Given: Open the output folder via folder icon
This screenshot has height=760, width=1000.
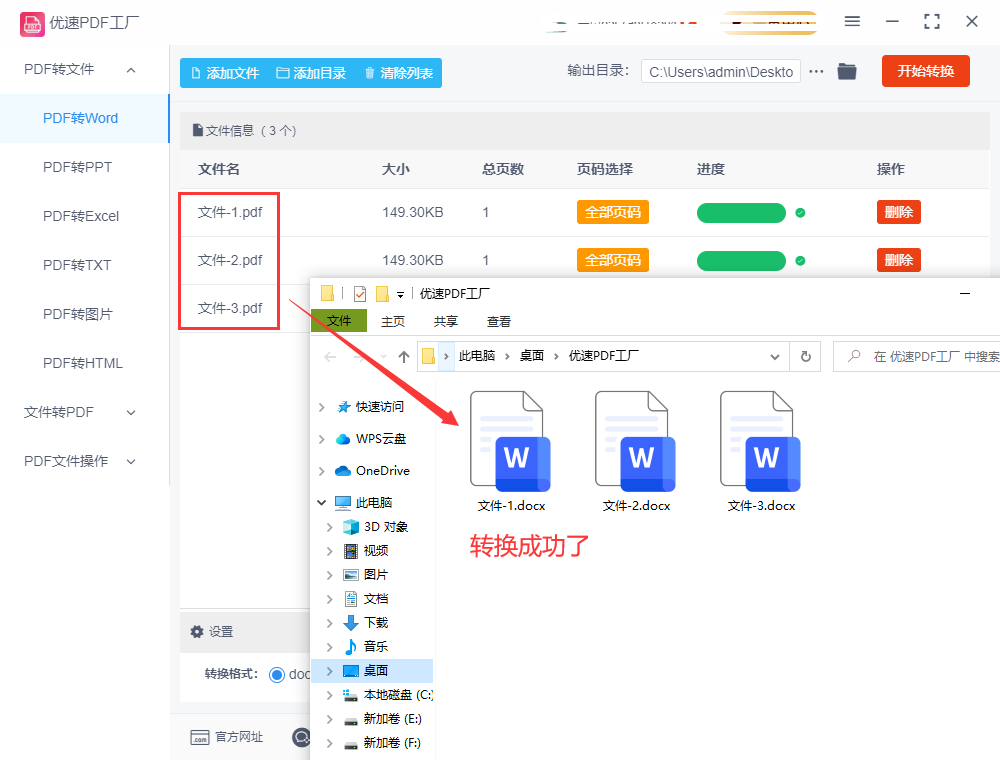Looking at the screenshot, I should (847, 71).
